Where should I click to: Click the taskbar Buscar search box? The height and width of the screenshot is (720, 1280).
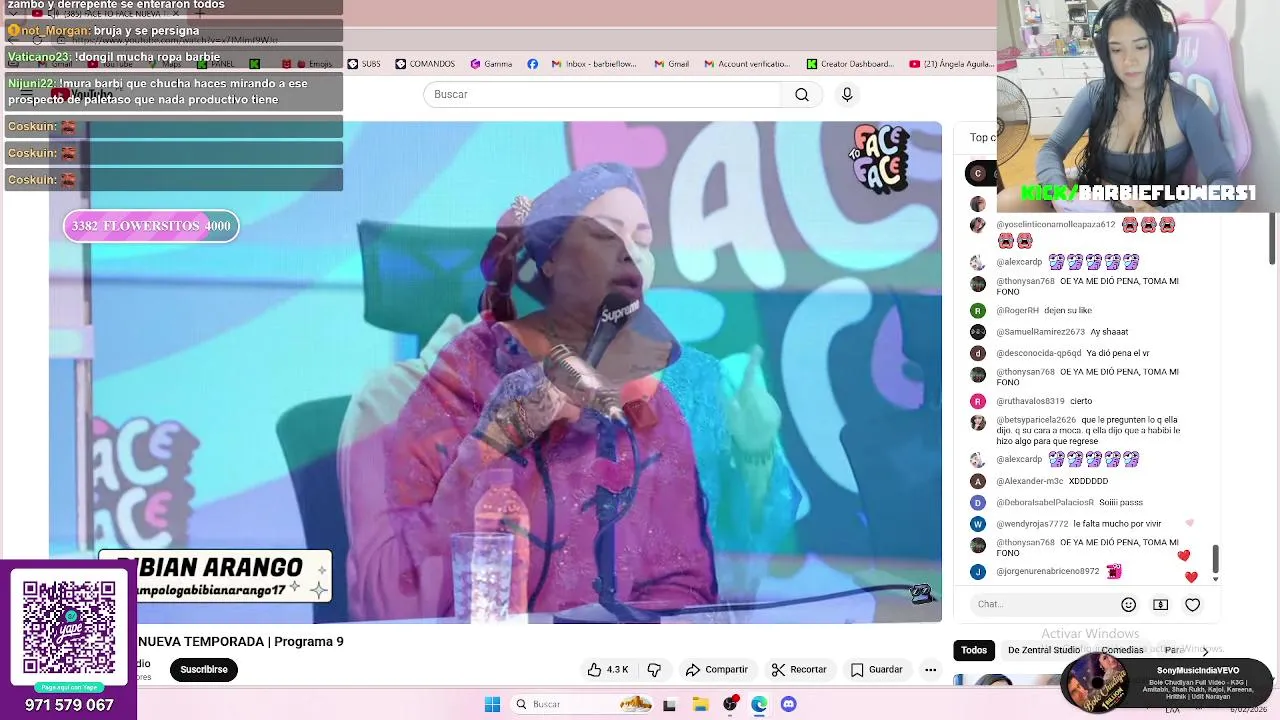[x=582, y=704]
